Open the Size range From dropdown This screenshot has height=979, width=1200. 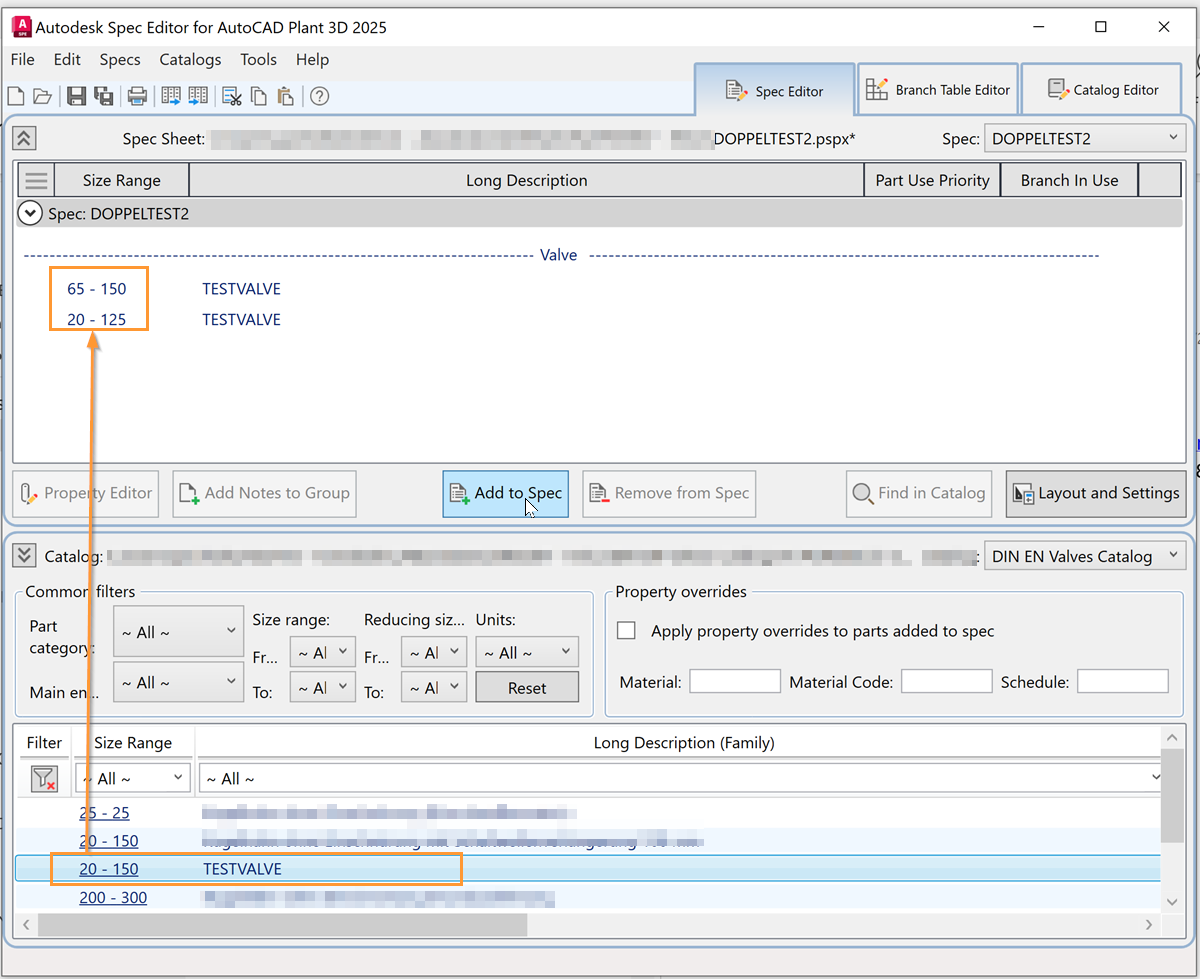click(x=322, y=653)
